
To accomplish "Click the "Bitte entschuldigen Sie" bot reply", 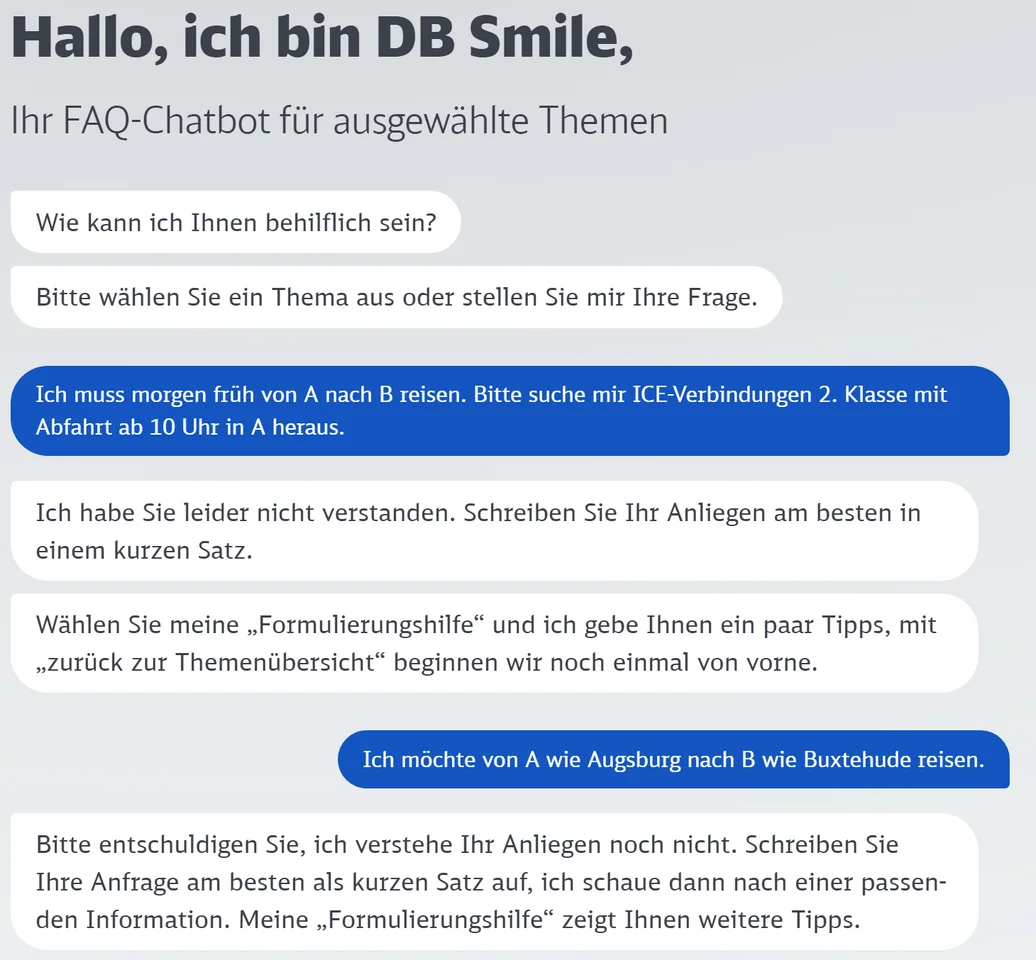I will tap(494, 882).
